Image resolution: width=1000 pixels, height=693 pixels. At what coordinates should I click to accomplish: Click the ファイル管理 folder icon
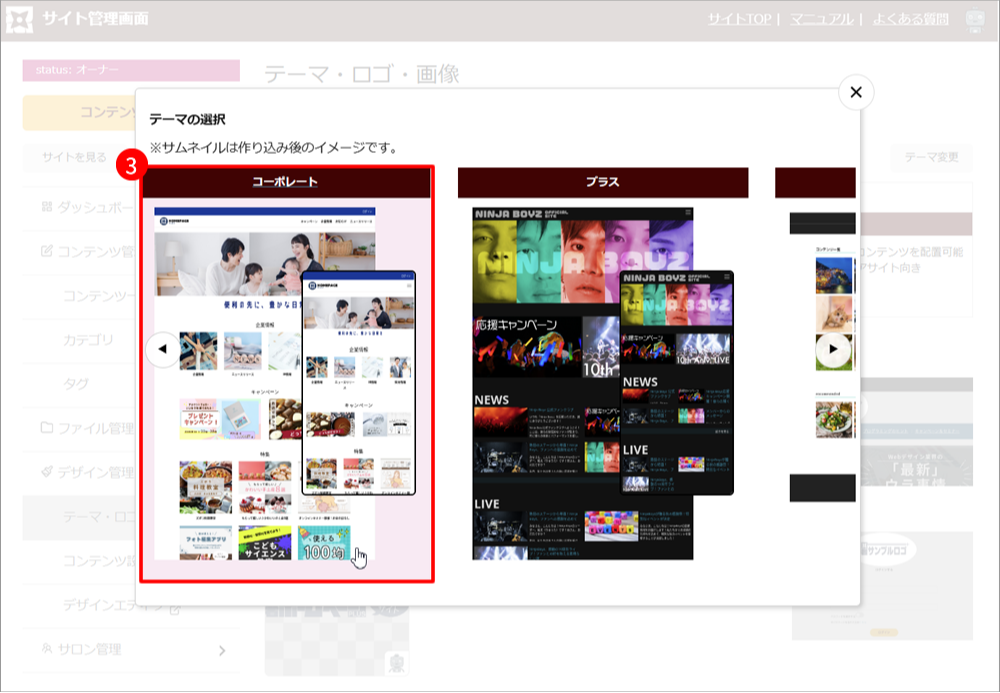click(x=46, y=428)
